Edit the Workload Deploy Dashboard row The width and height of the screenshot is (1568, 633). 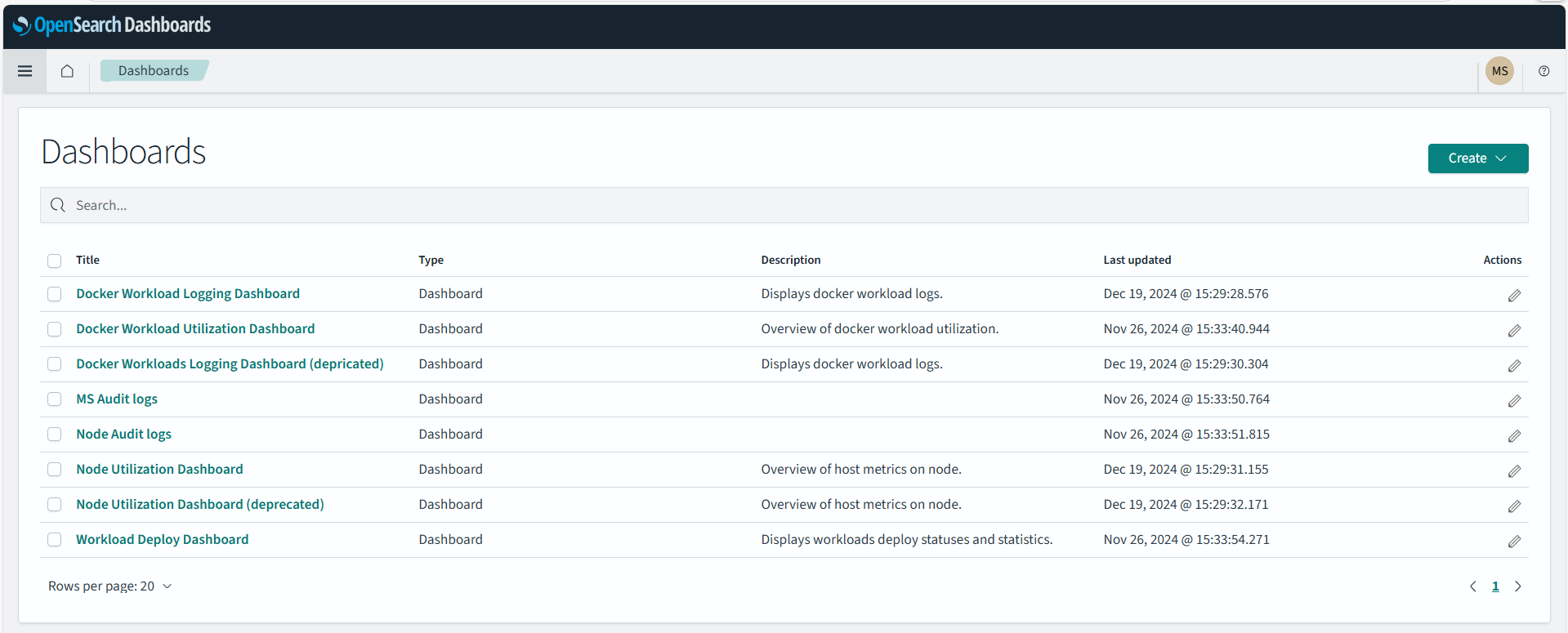tap(1514, 542)
